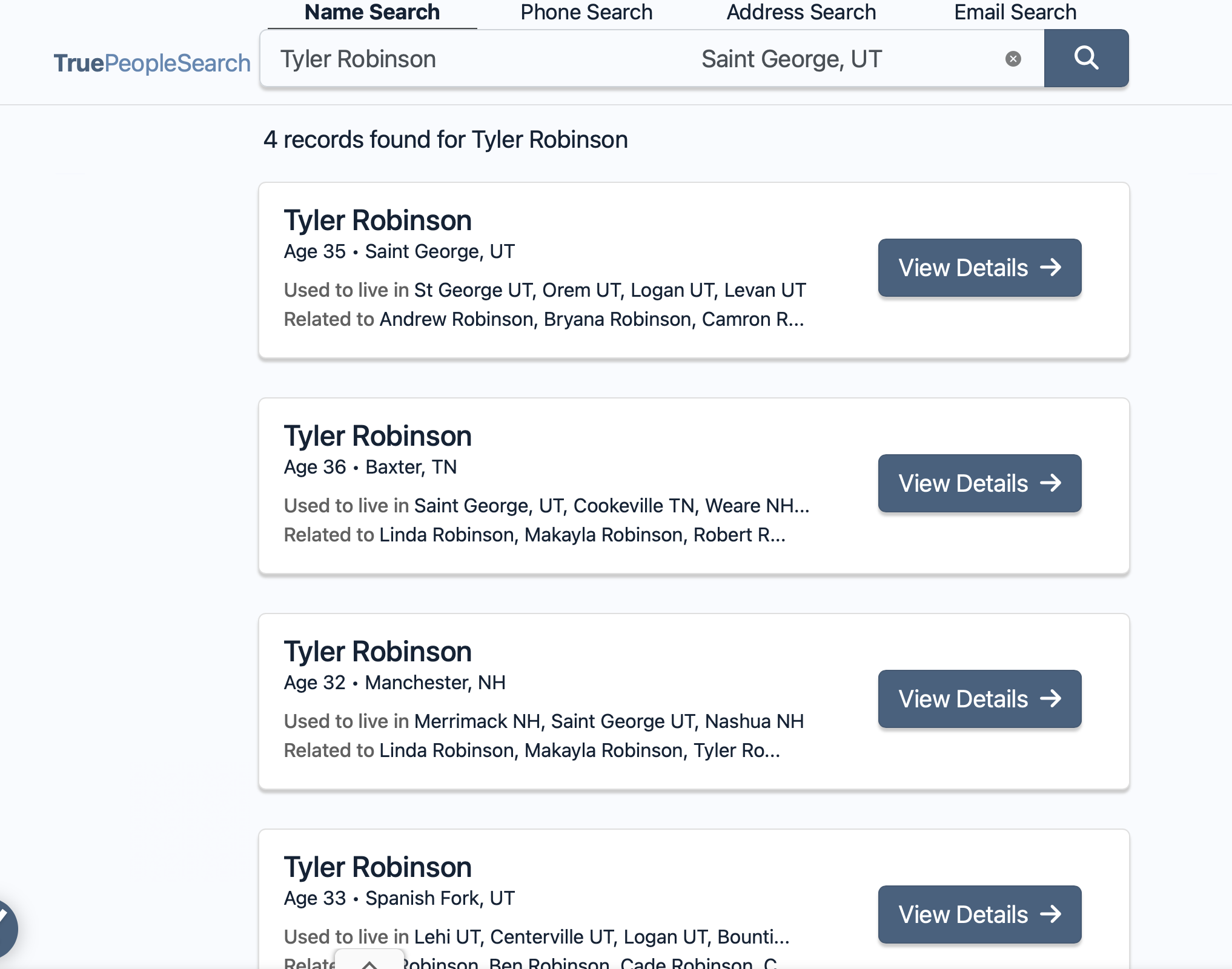Open the Tyler Robinson age 33 record name
Screen dimensions: 1232x969
pos(377,867)
